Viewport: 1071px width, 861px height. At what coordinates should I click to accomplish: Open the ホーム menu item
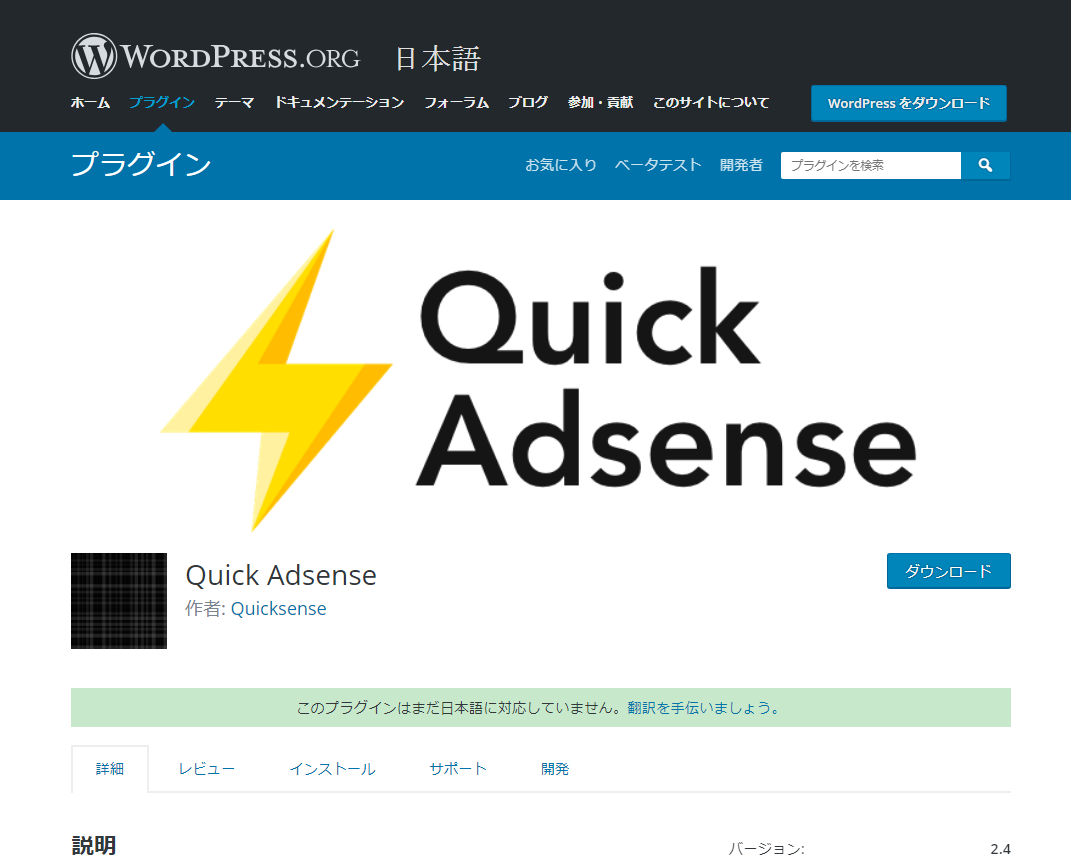coord(90,103)
